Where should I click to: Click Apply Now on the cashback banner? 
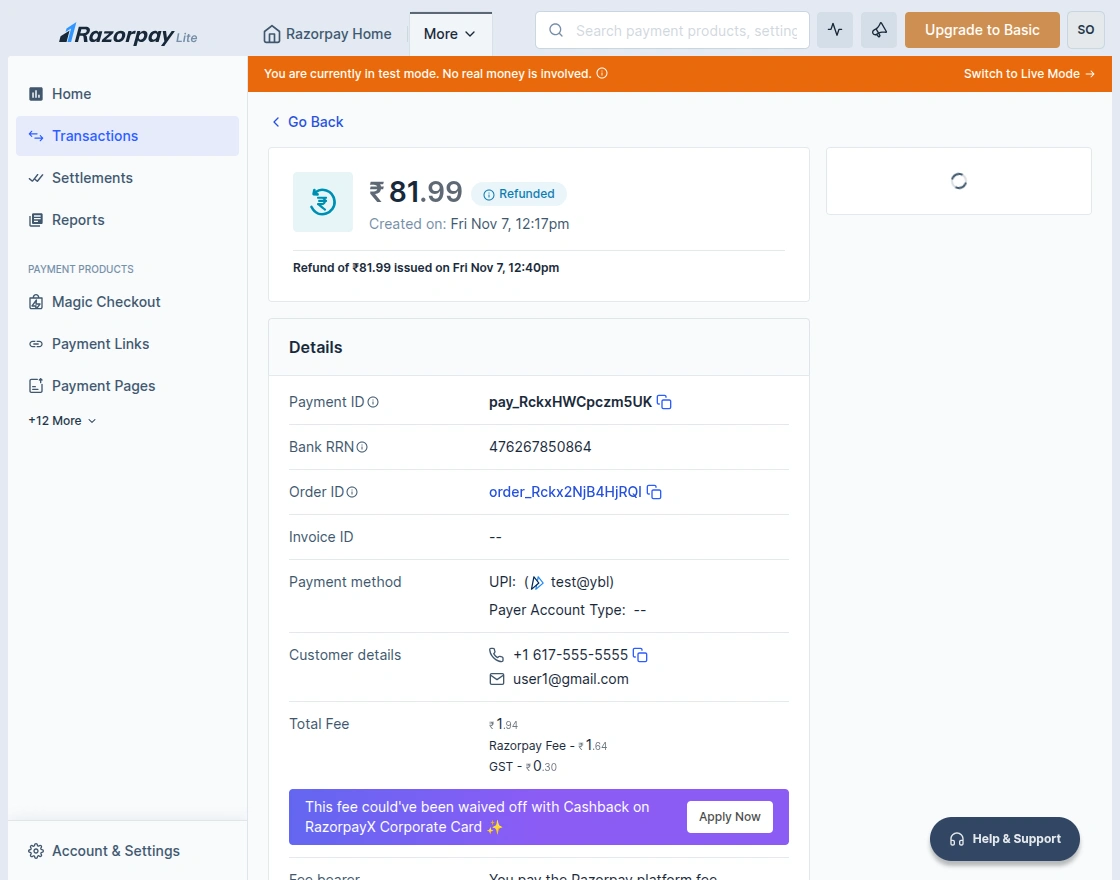coord(729,817)
